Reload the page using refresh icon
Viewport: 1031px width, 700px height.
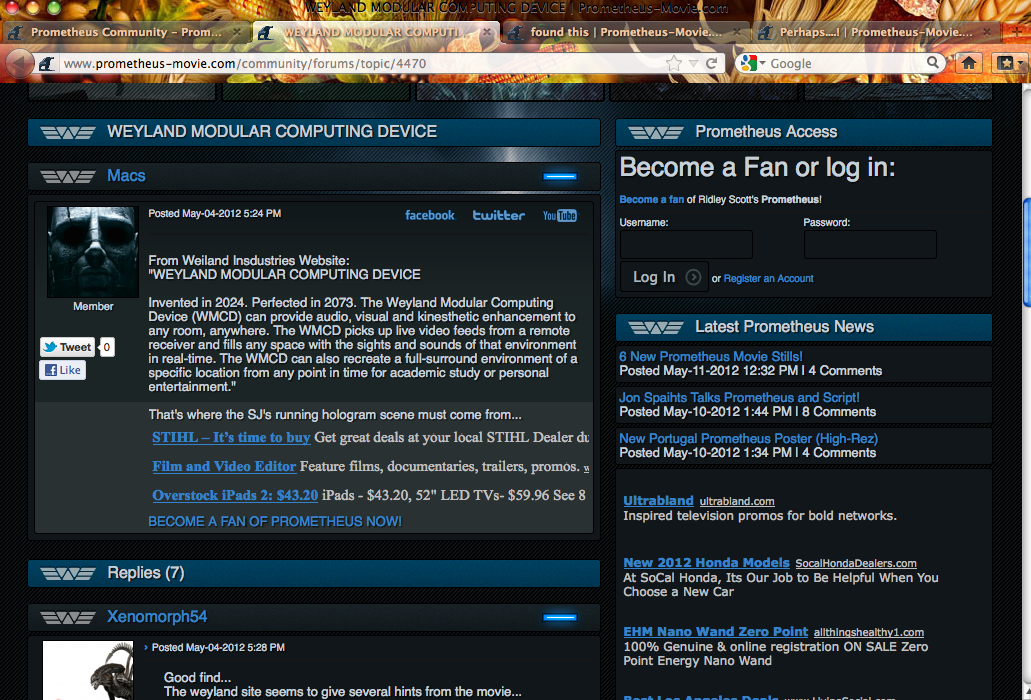[711, 63]
